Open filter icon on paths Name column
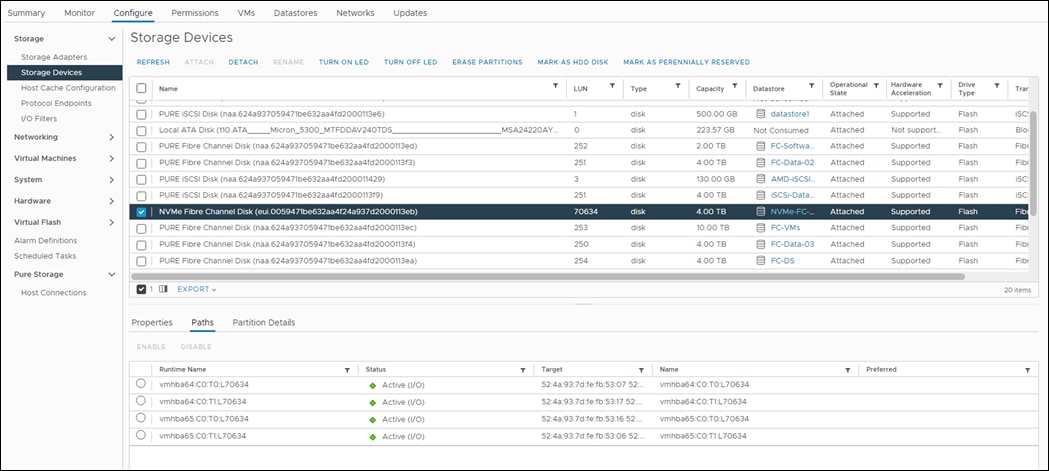The width and height of the screenshot is (1049, 471). 847,370
